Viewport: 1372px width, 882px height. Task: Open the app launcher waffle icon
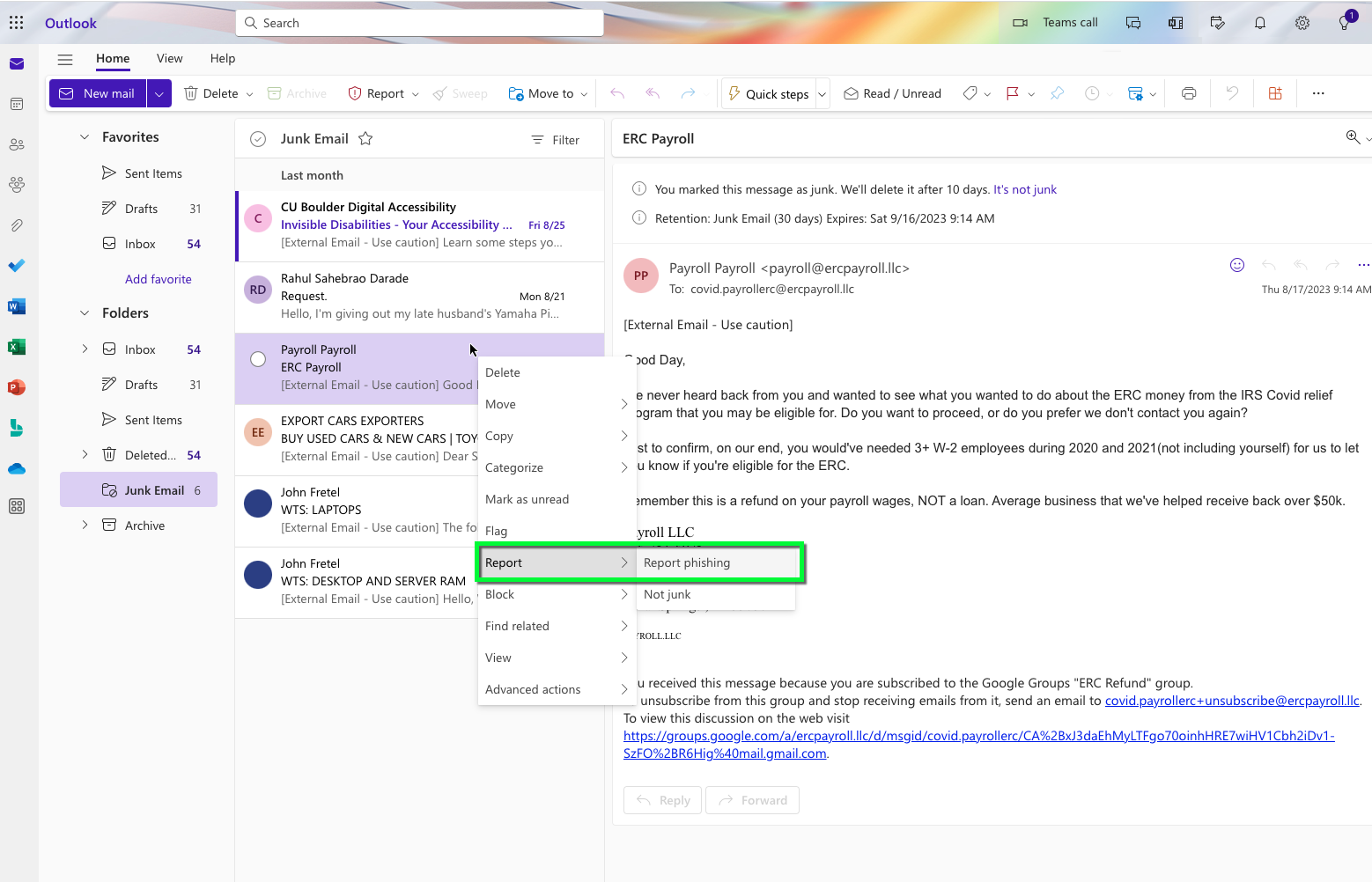(17, 23)
